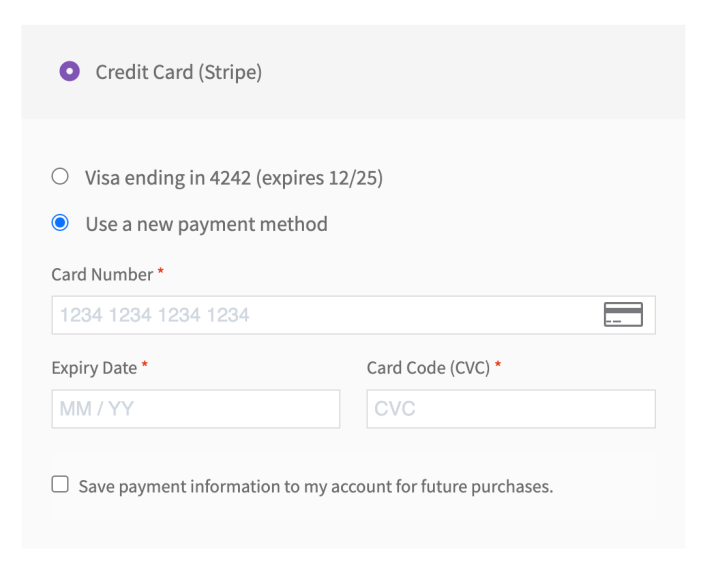Select the Credit Card (Stripe) purple radio button
This screenshot has height=574, width=703.
pyautogui.click(x=69, y=71)
